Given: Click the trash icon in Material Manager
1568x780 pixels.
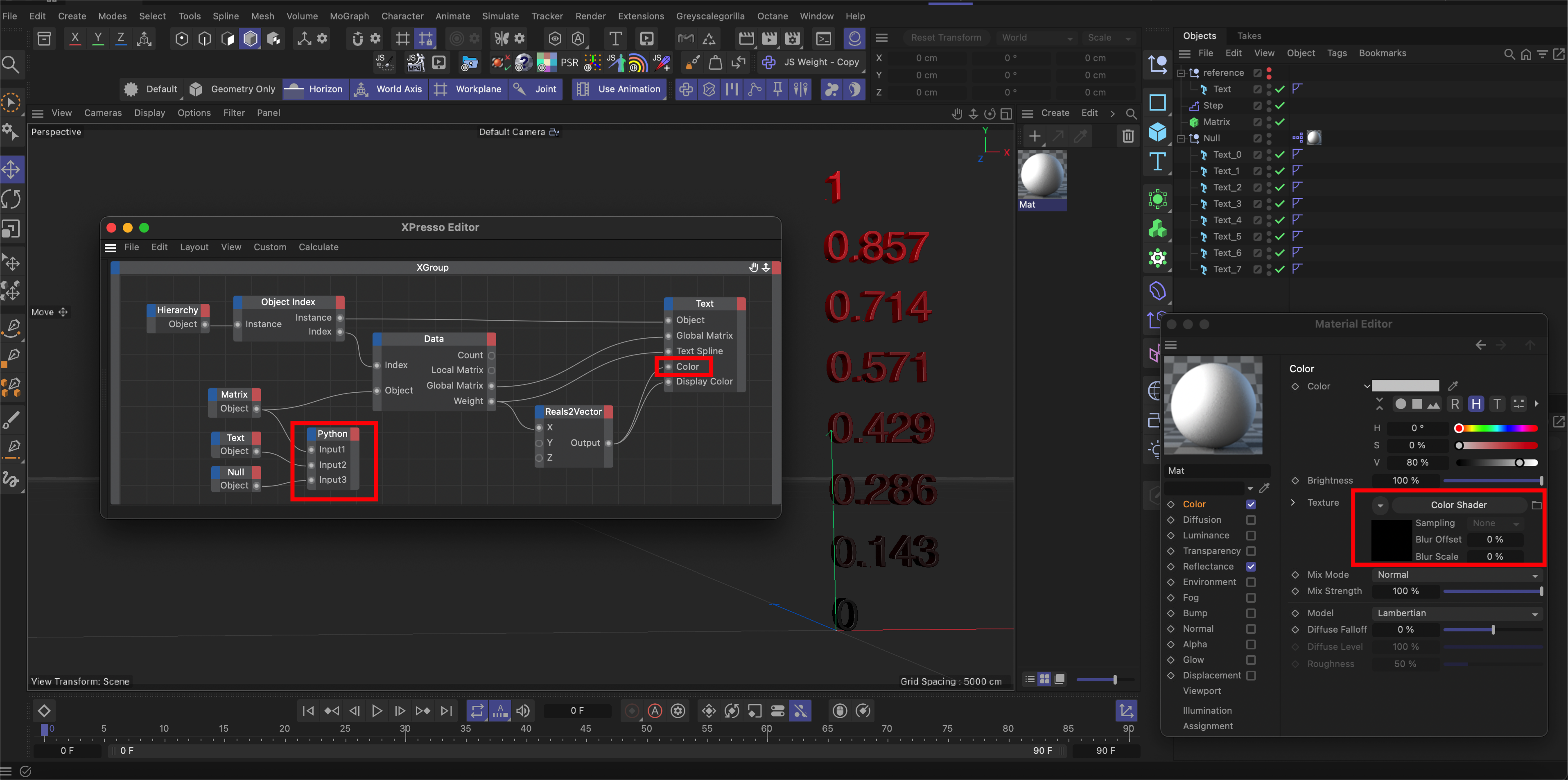Looking at the screenshot, I should point(1128,136).
